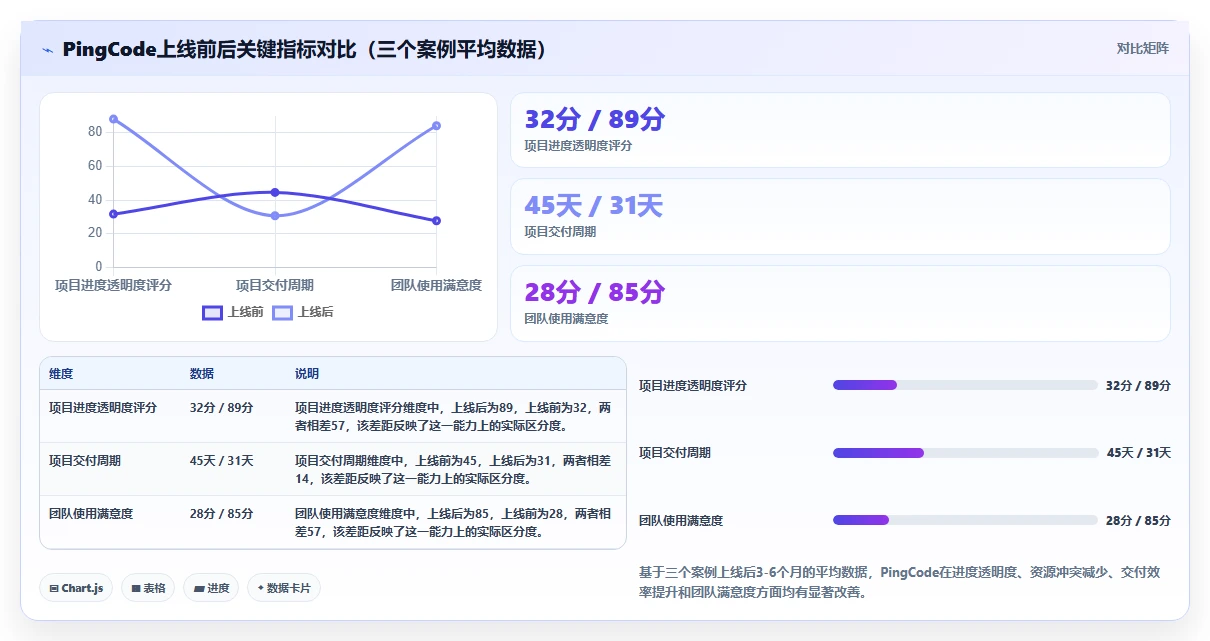The image size is (1210, 641).
Task: Select table cell 项目进度透明度评分
Action: coord(103,408)
